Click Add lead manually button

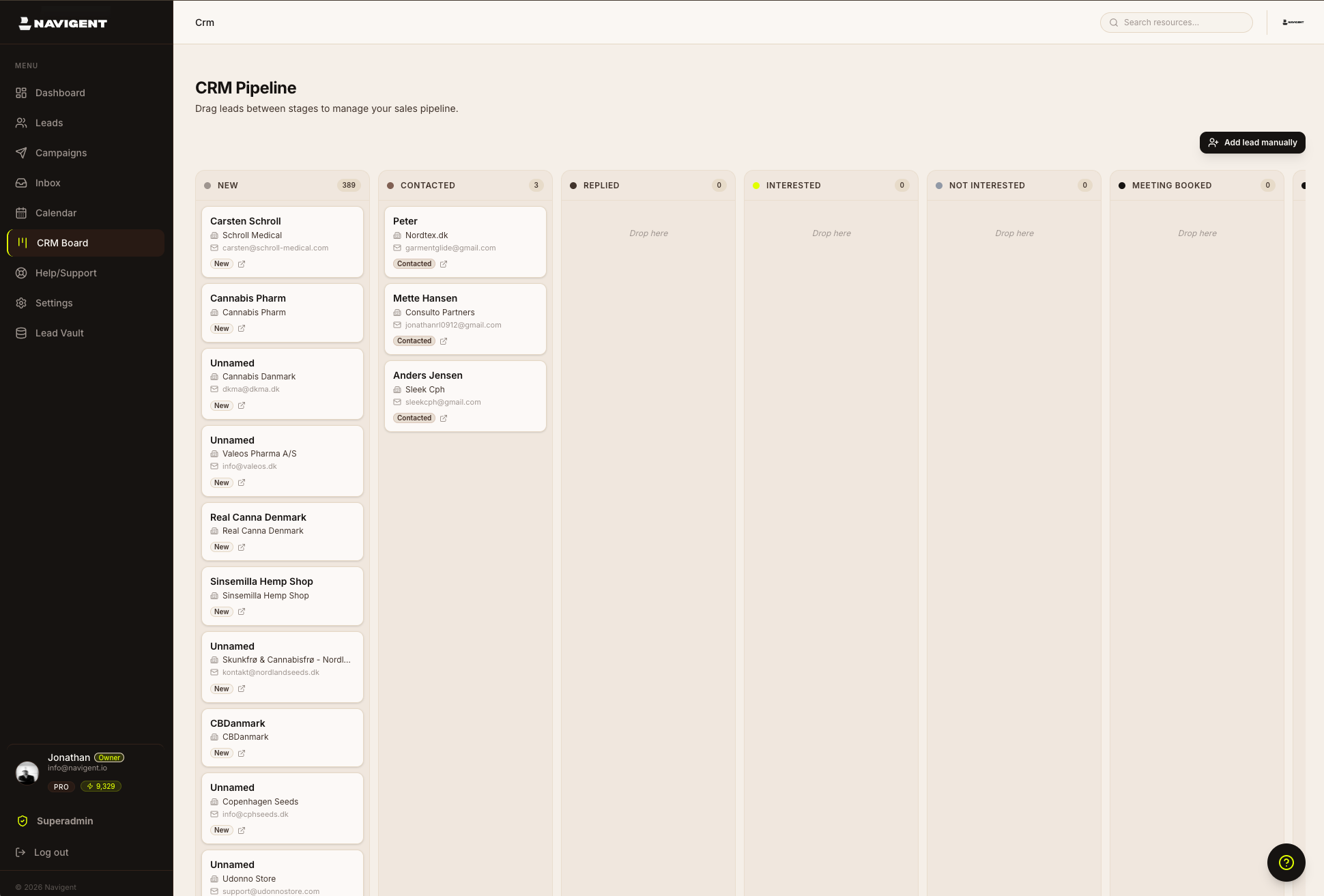pyautogui.click(x=1252, y=143)
